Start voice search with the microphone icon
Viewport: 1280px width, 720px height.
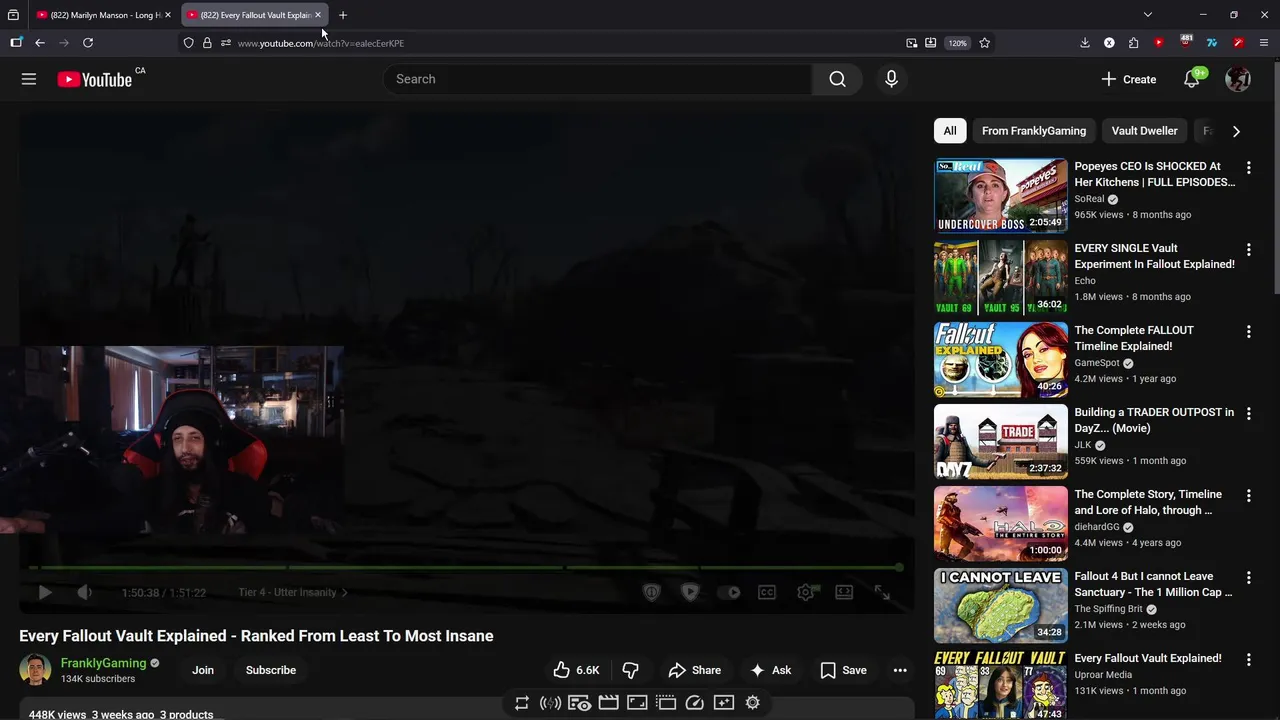pos(891,79)
